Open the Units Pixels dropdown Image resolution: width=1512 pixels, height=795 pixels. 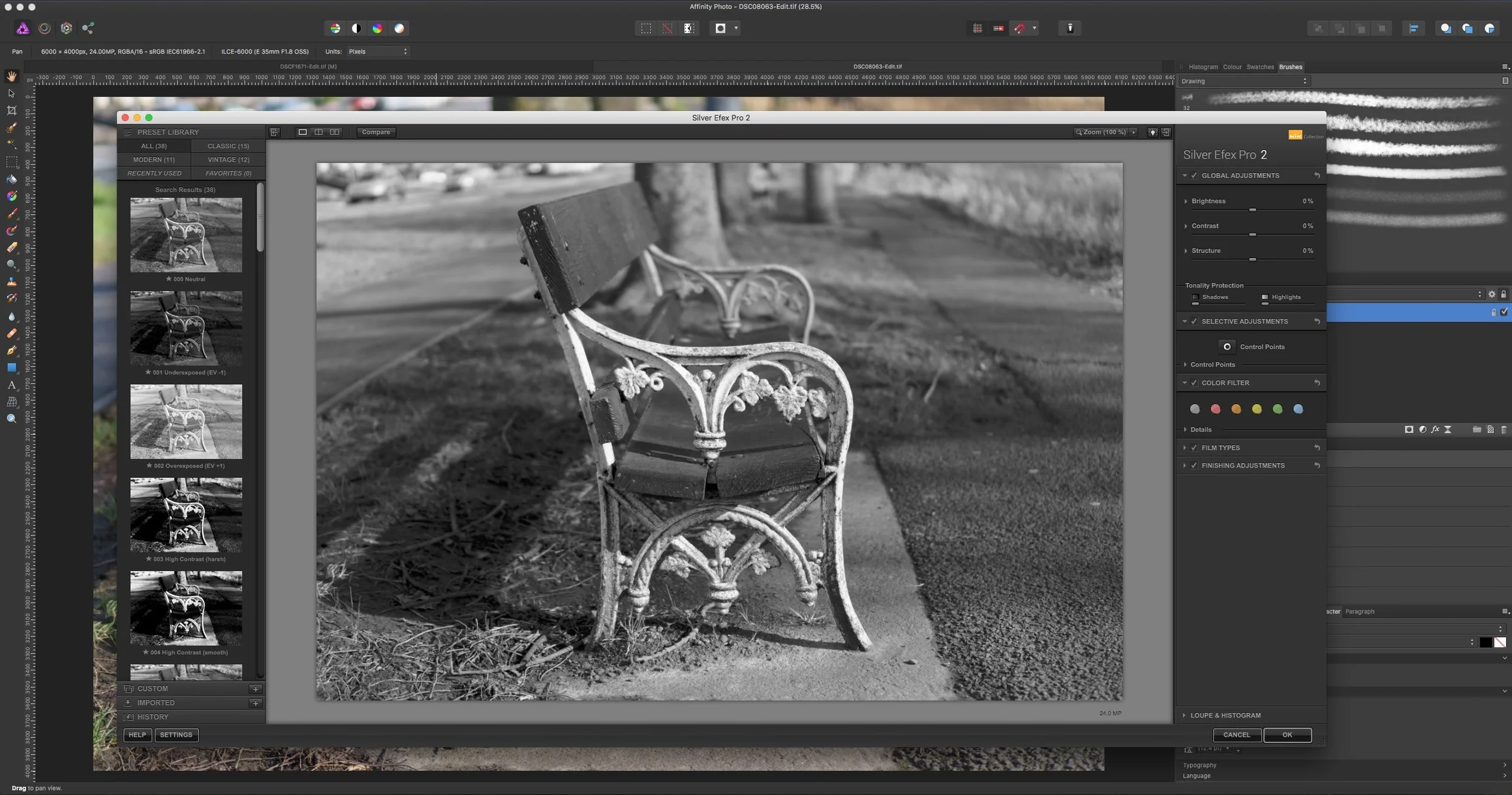(378, 51)
